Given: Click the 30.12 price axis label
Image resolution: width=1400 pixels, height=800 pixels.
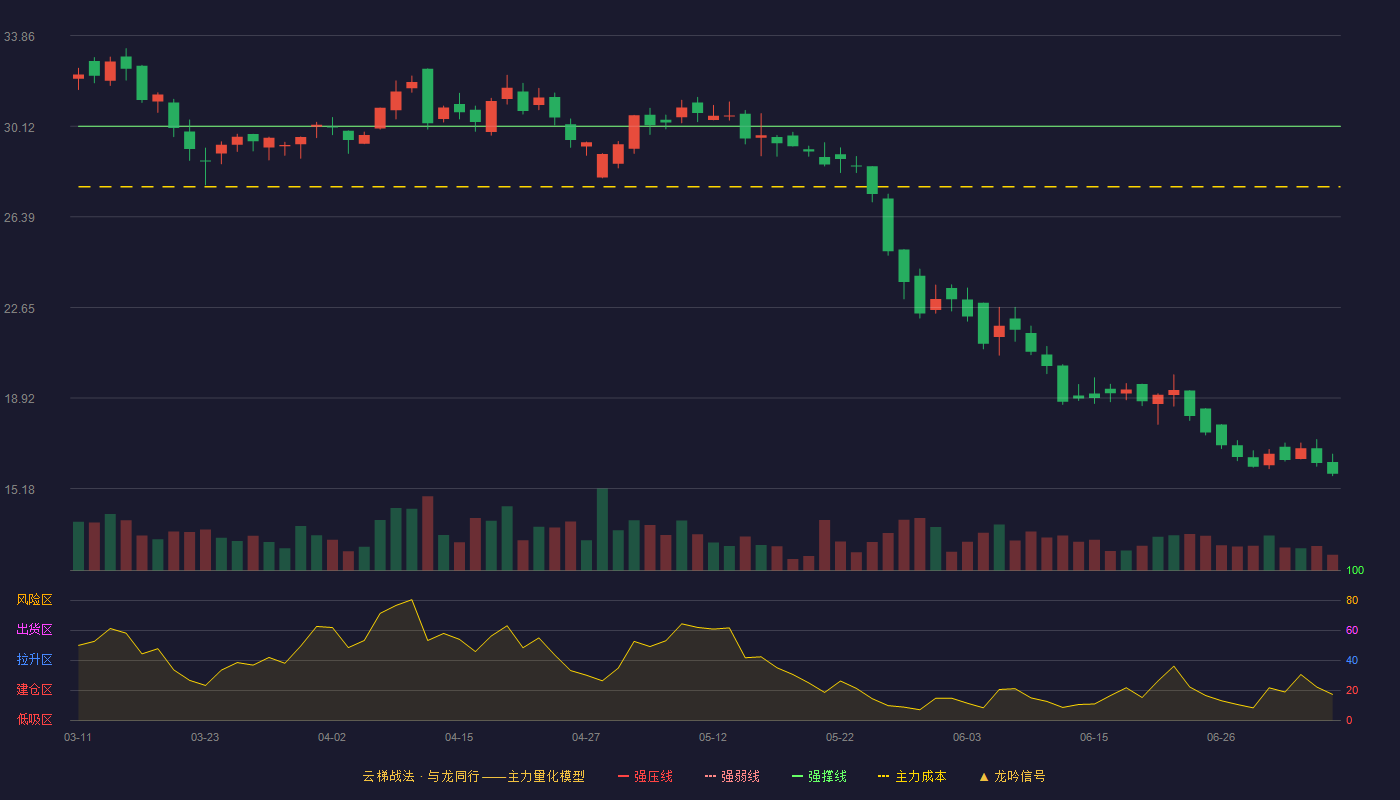Looking at the screenshot, I should pos(19,127).
